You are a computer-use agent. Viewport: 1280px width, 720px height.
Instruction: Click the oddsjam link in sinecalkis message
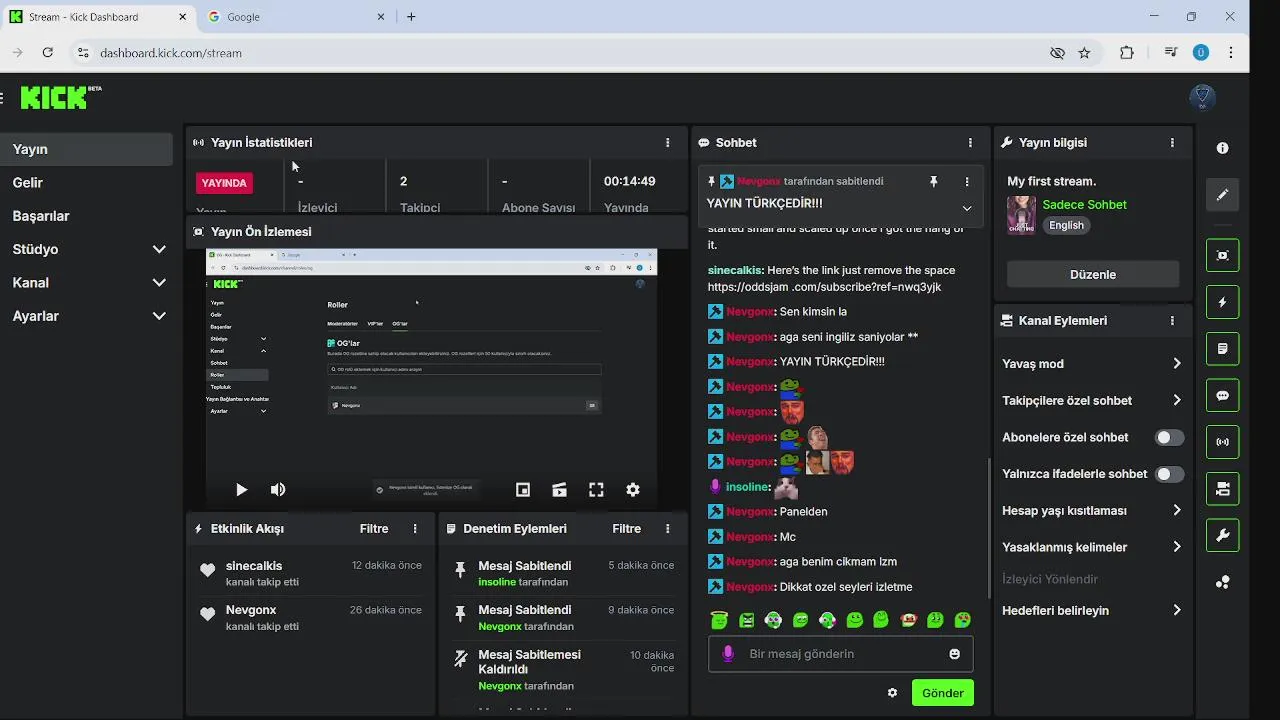(824, 287)
